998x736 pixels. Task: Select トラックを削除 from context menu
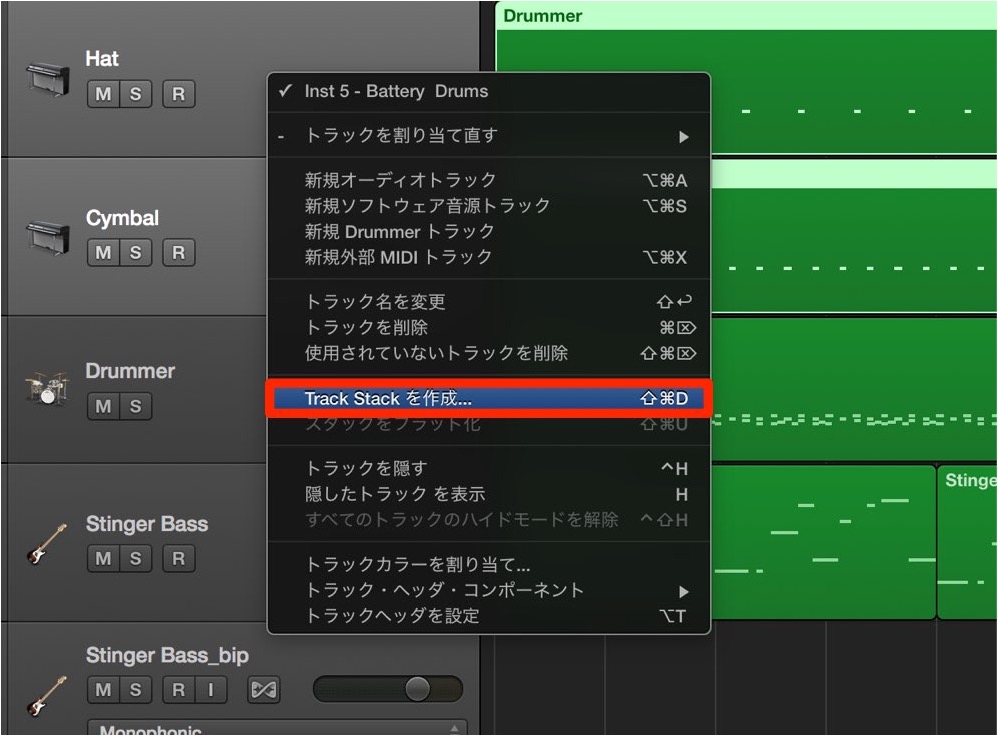coord(489,327)
